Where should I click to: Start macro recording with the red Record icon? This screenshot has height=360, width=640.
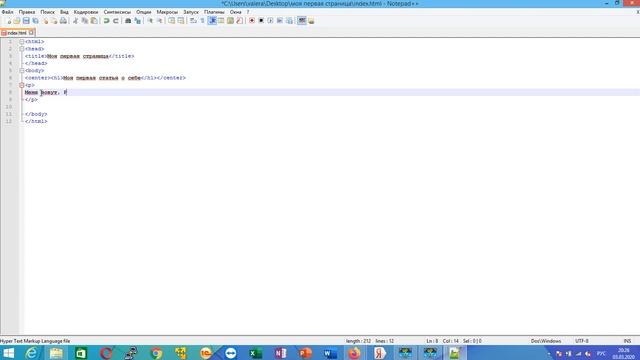pyautogui.click(x=252, y=20)
